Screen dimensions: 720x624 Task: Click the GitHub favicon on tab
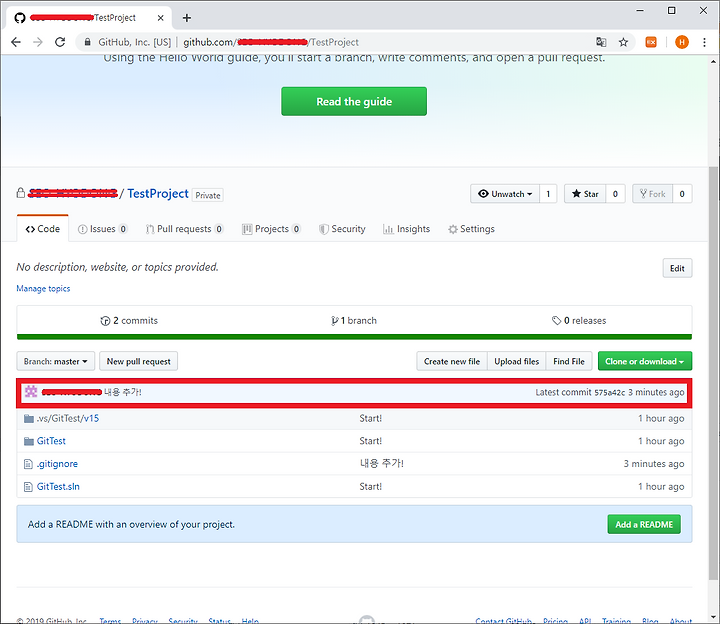pos(20,18)
